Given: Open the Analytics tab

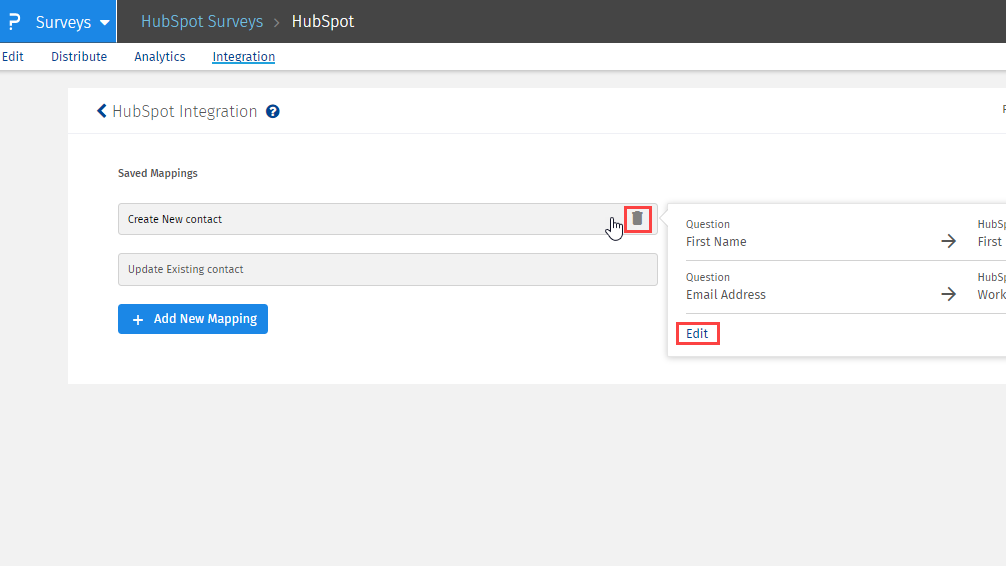Looking at the screenshot, I should pyautogui.click(x=160, y=56).
